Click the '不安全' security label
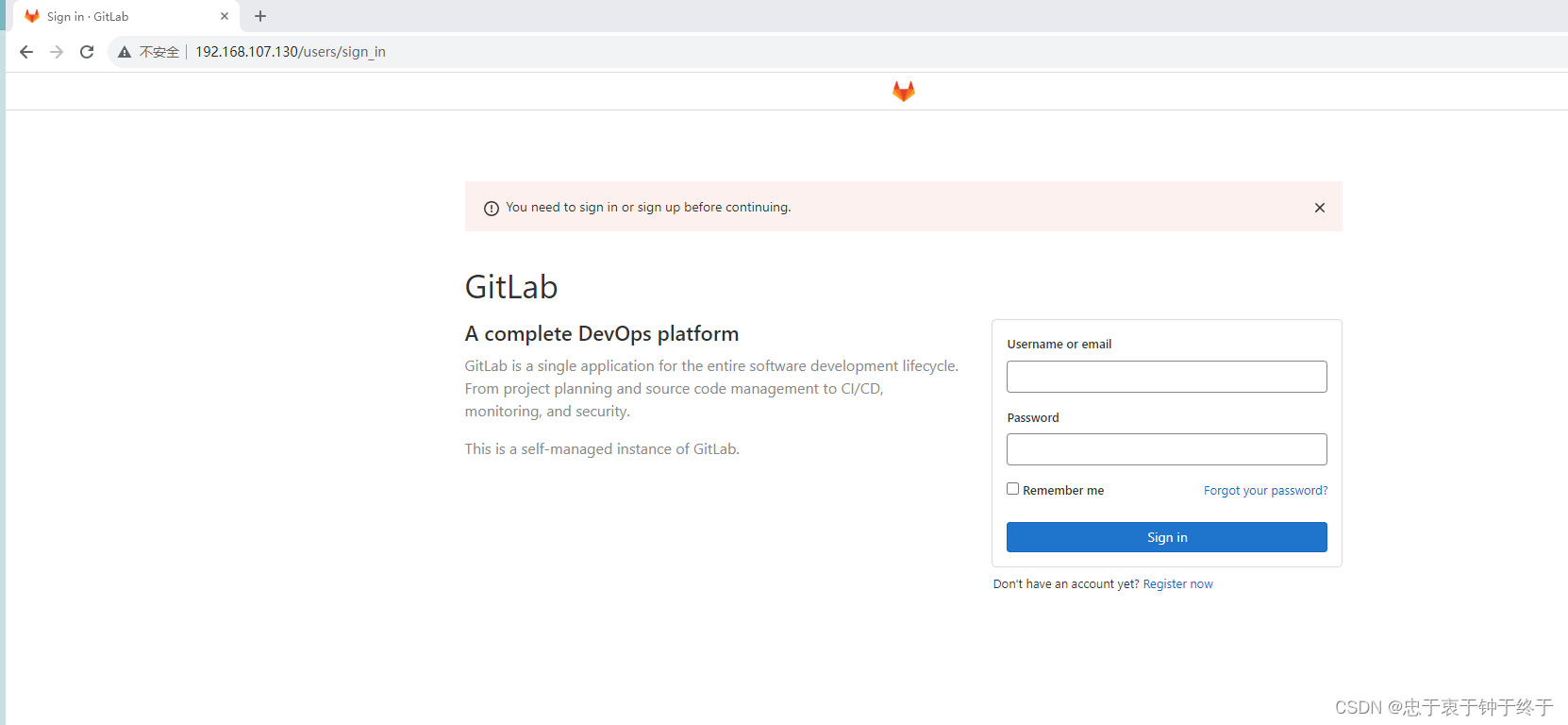This screenshot has height=725, width=1568. (159, 52)
